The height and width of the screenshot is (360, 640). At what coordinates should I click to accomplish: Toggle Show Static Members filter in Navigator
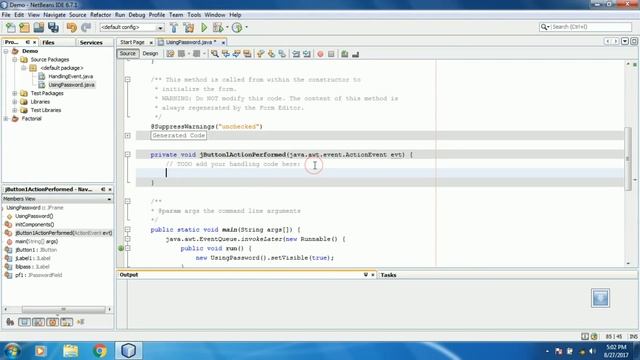pyautogui.click(x=38, y=322)
